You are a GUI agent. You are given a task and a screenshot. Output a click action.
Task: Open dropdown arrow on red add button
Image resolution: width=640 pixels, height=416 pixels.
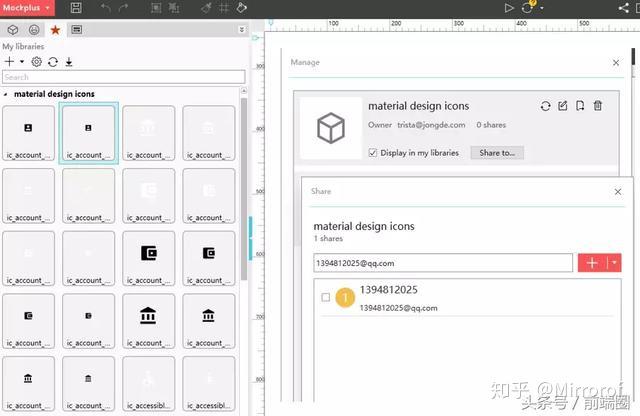click(614, 263)
